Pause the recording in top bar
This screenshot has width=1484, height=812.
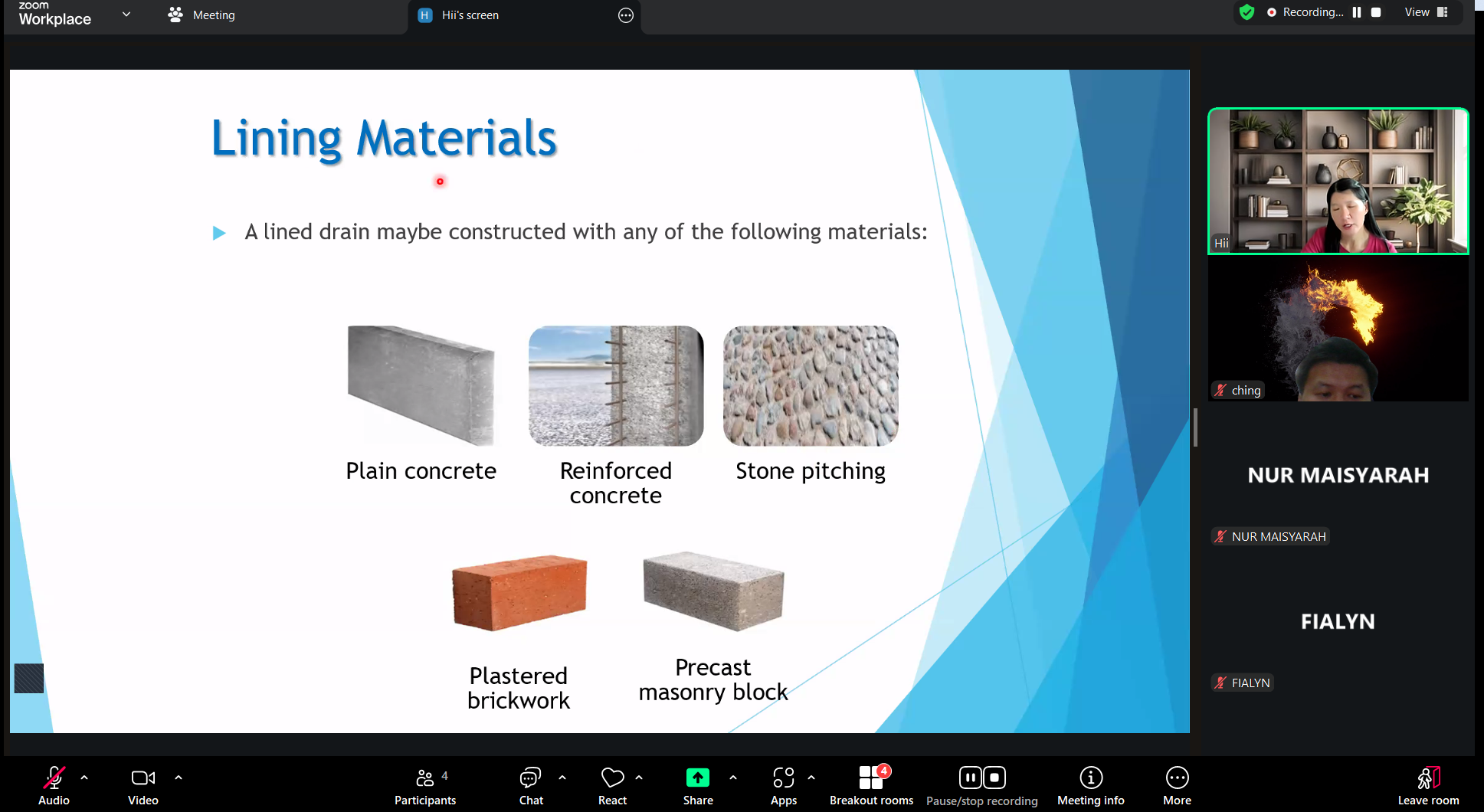click(x=1357, y=12)
